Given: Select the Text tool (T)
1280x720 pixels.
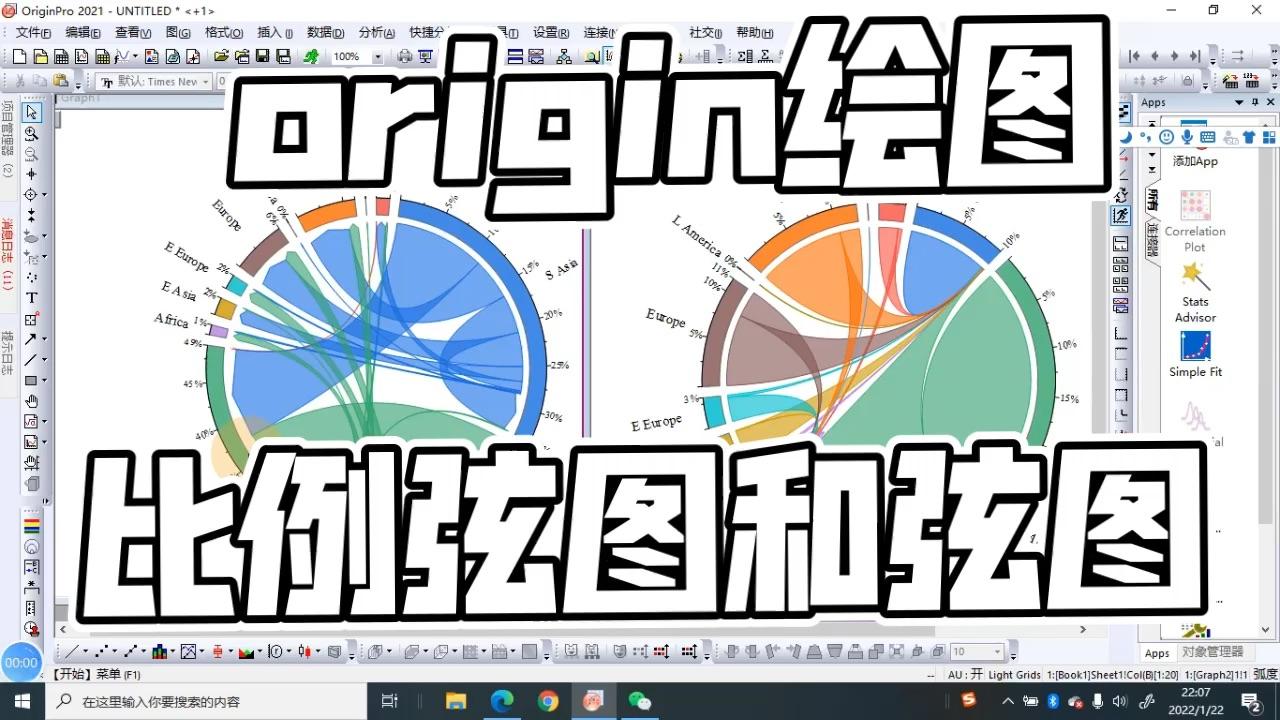Looking at the screenshot, I should coord(31,298).
